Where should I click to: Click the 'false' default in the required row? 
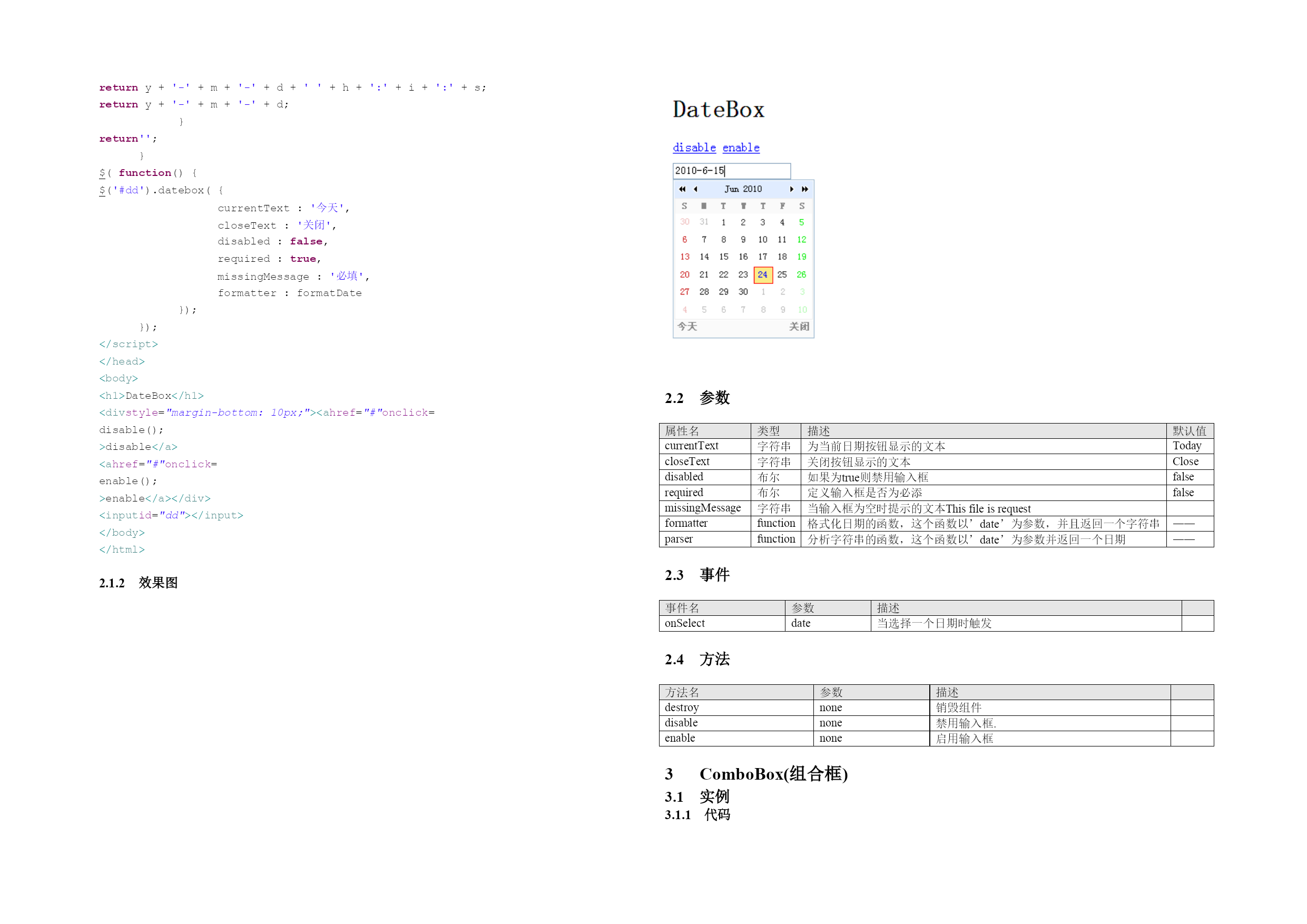point(1190,493)
